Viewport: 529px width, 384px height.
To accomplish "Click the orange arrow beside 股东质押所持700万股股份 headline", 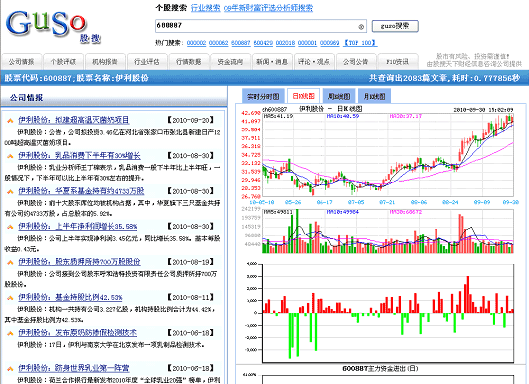I will pos(10,262).
